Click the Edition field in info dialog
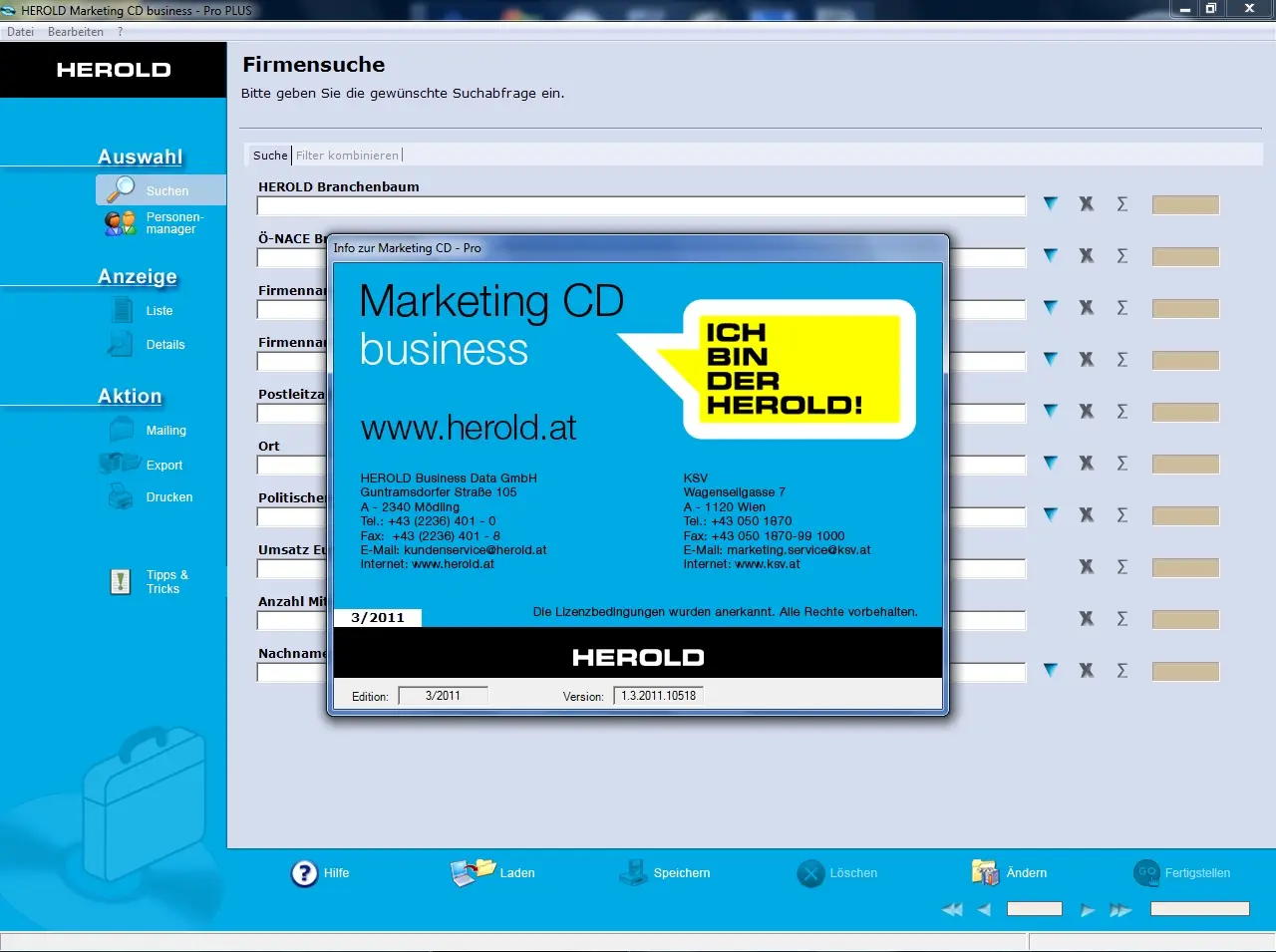1276x952 pixels. click(x=443, y=696)
